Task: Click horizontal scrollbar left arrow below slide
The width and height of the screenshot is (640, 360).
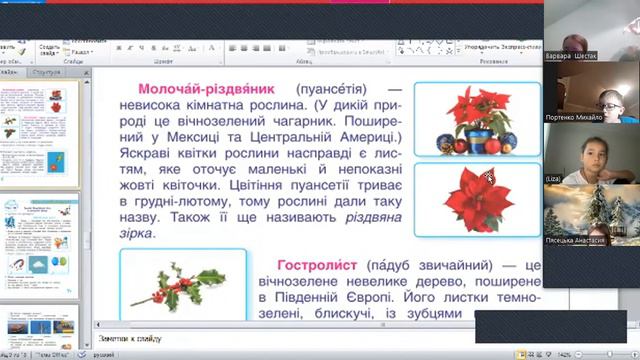Action: pos(98,324)
